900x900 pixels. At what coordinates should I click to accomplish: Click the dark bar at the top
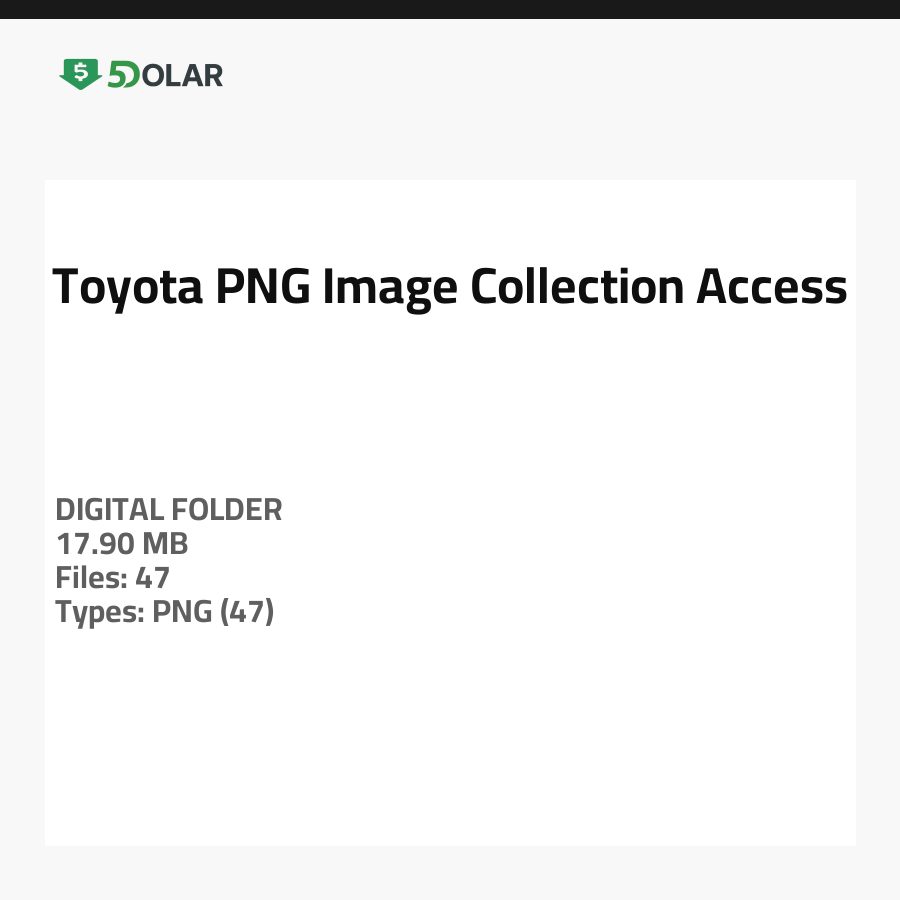(450, 9)
